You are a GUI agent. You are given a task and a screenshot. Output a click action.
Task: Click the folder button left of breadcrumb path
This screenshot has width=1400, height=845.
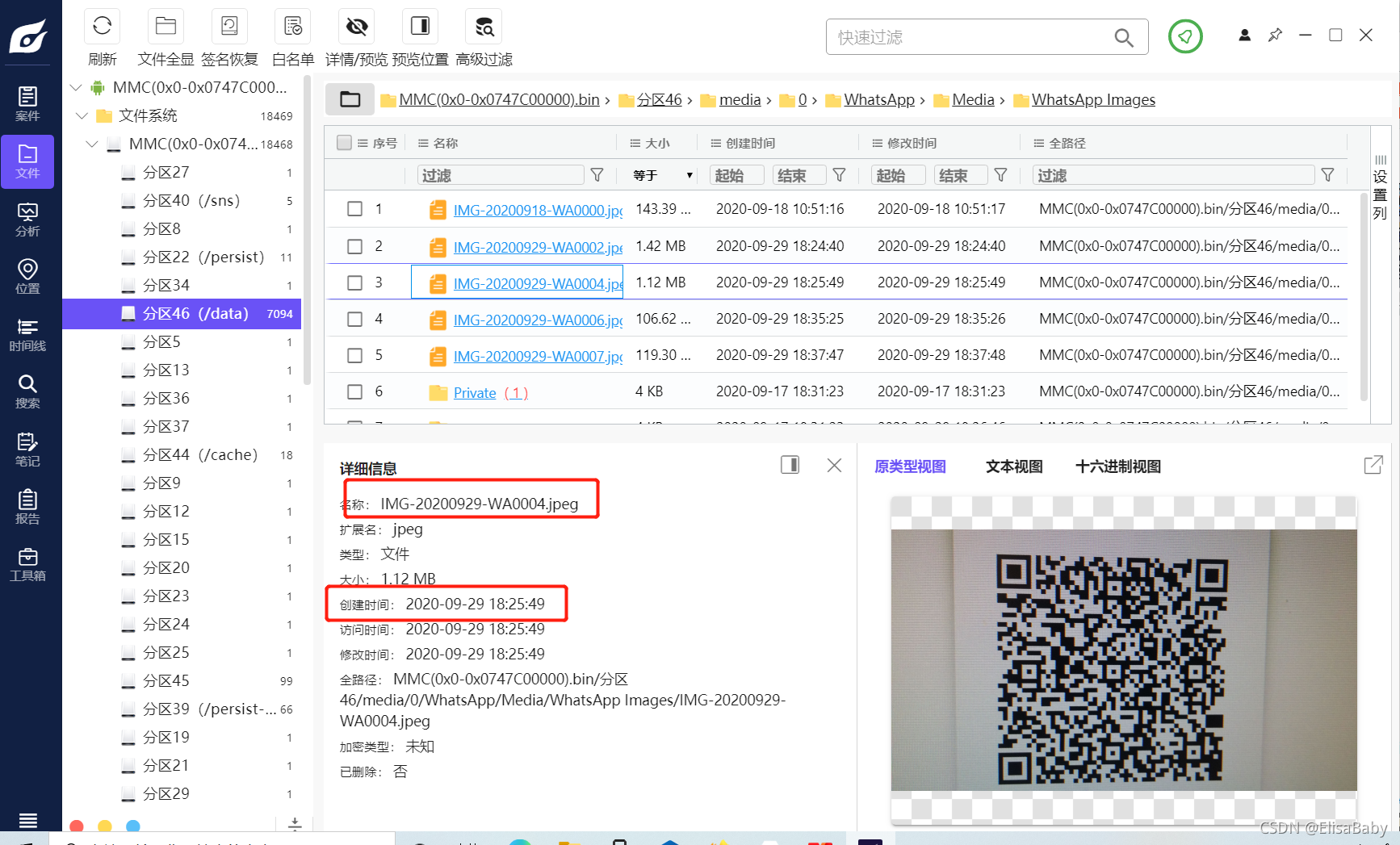[x=350, y=99]
